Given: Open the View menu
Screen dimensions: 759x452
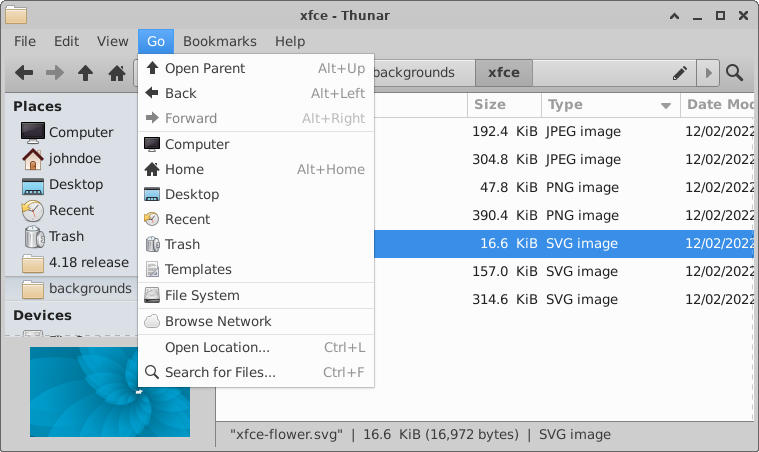Looking at the screenshot, I should pyautogui.click(x=112, y=42).
